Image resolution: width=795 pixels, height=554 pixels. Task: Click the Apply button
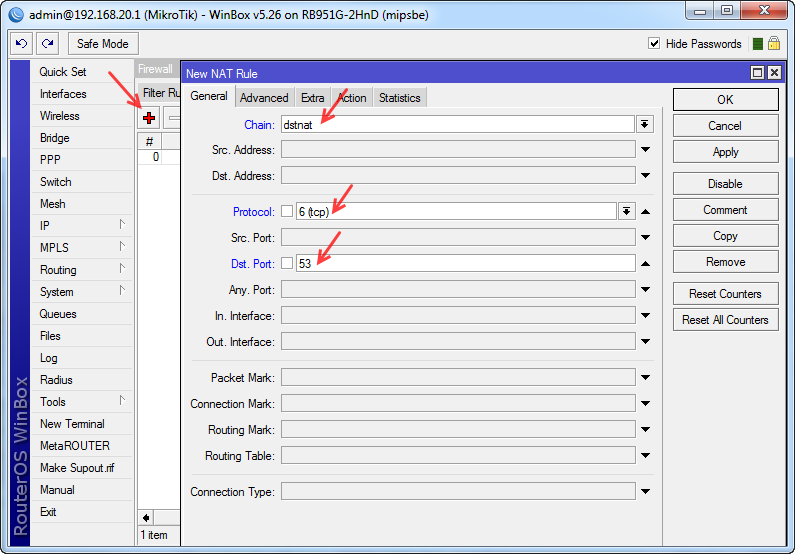[x=725, y=152]
